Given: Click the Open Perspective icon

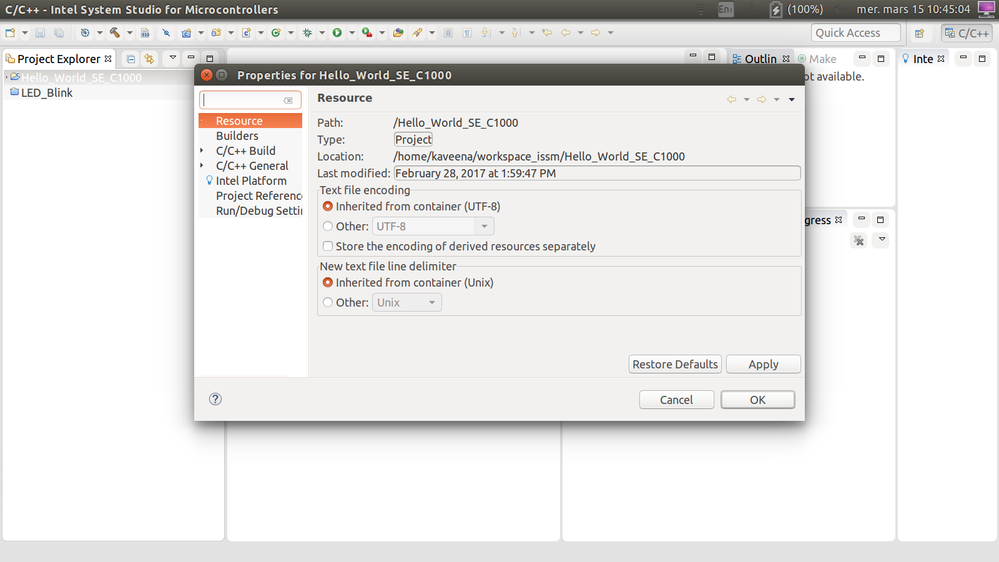Looking at the screenshot, I should point(919,33).
